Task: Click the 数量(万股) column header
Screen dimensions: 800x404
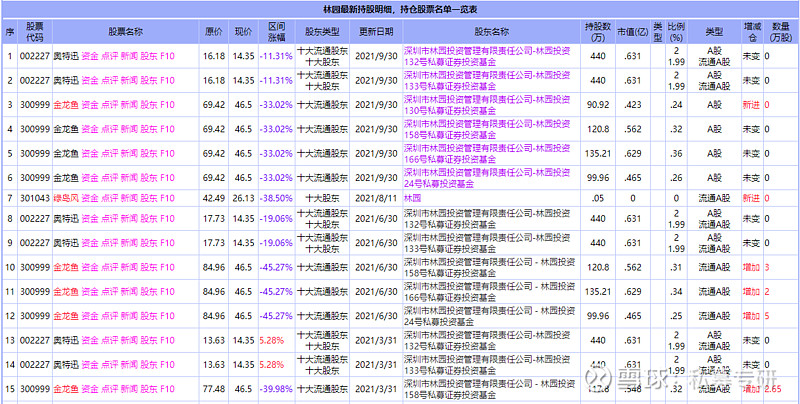Action: pos(781,32)
